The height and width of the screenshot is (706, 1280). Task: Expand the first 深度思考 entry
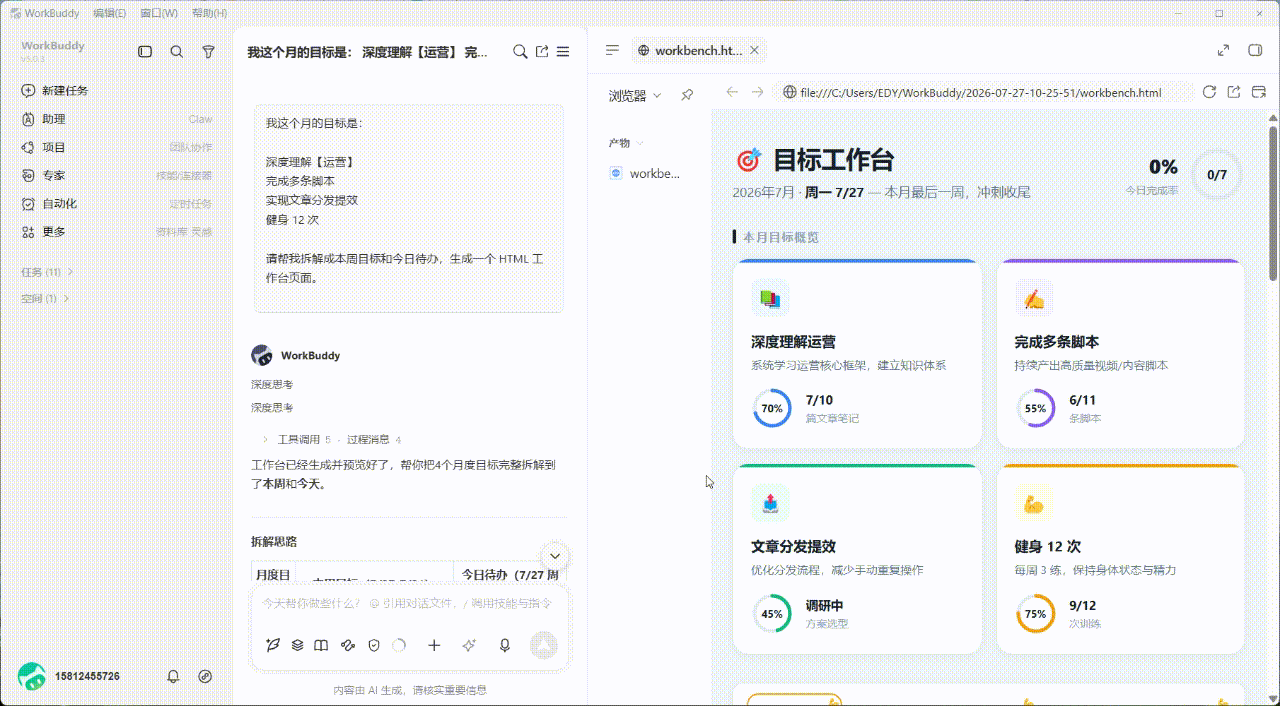[x=272, y=385]
